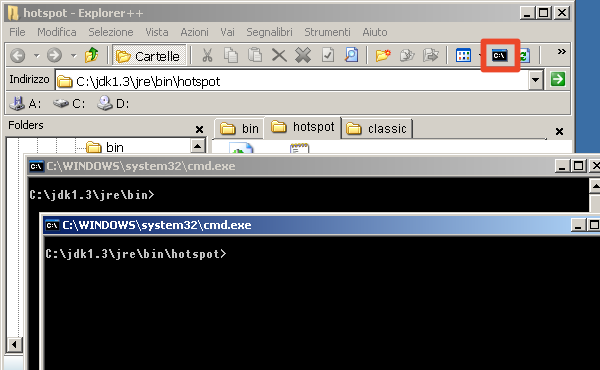Viewport: 600px width, 370px height.
Task: Open Search with the magnifier icon
Action: pyautogui.click(x=351, y=56)
